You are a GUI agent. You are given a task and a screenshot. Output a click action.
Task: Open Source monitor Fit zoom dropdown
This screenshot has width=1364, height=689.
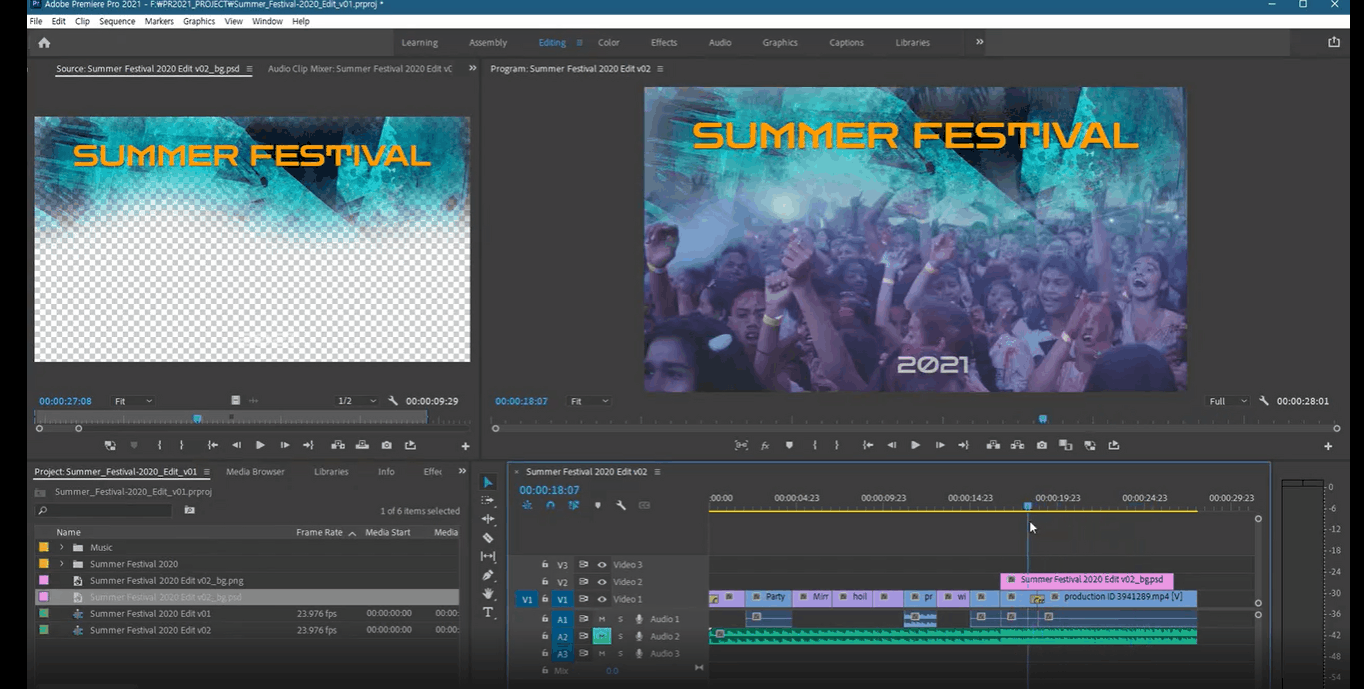click(133, 401)
